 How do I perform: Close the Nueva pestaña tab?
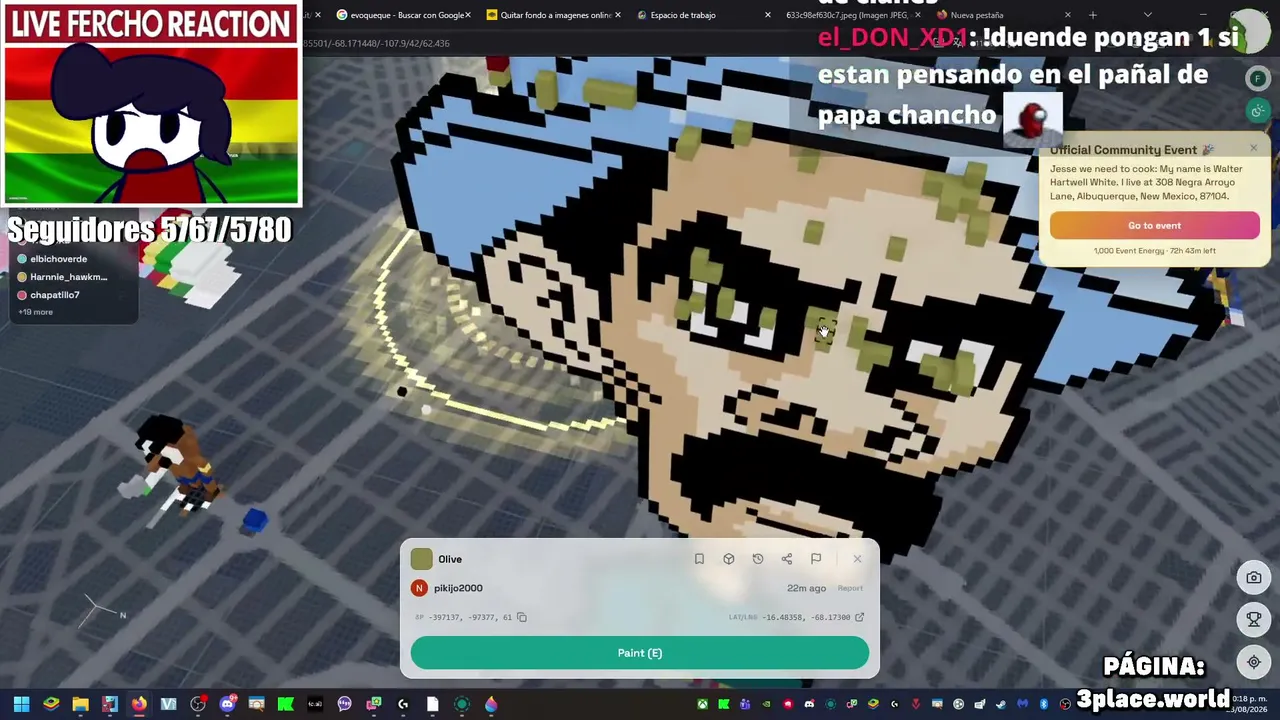1068,15
